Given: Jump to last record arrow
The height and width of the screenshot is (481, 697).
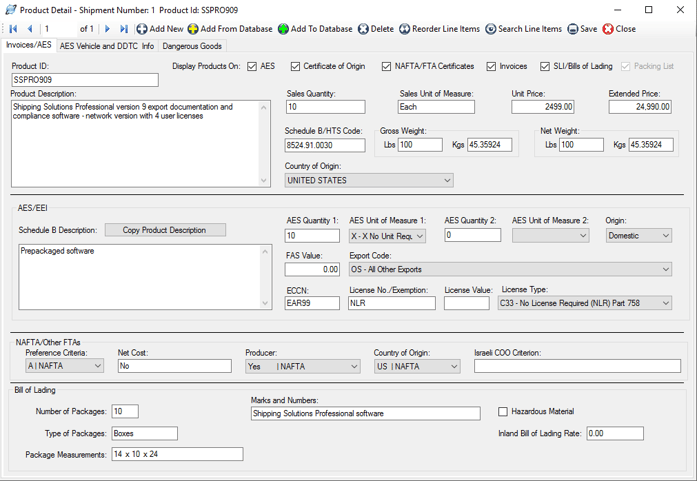Looking at the screenshot, I should 124,29.
